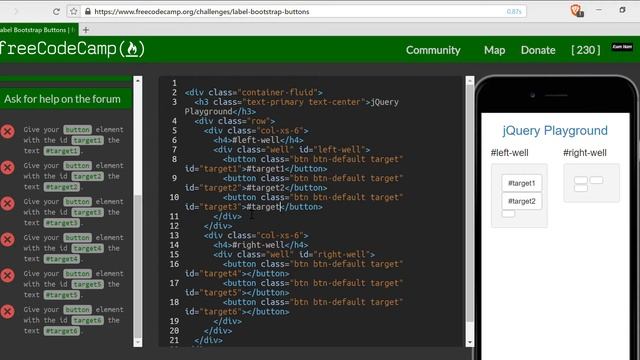Click the code editor vertical scrollbar thumb
The height and width of the screenshot is (360, 640).
click(x=470, y=204)
